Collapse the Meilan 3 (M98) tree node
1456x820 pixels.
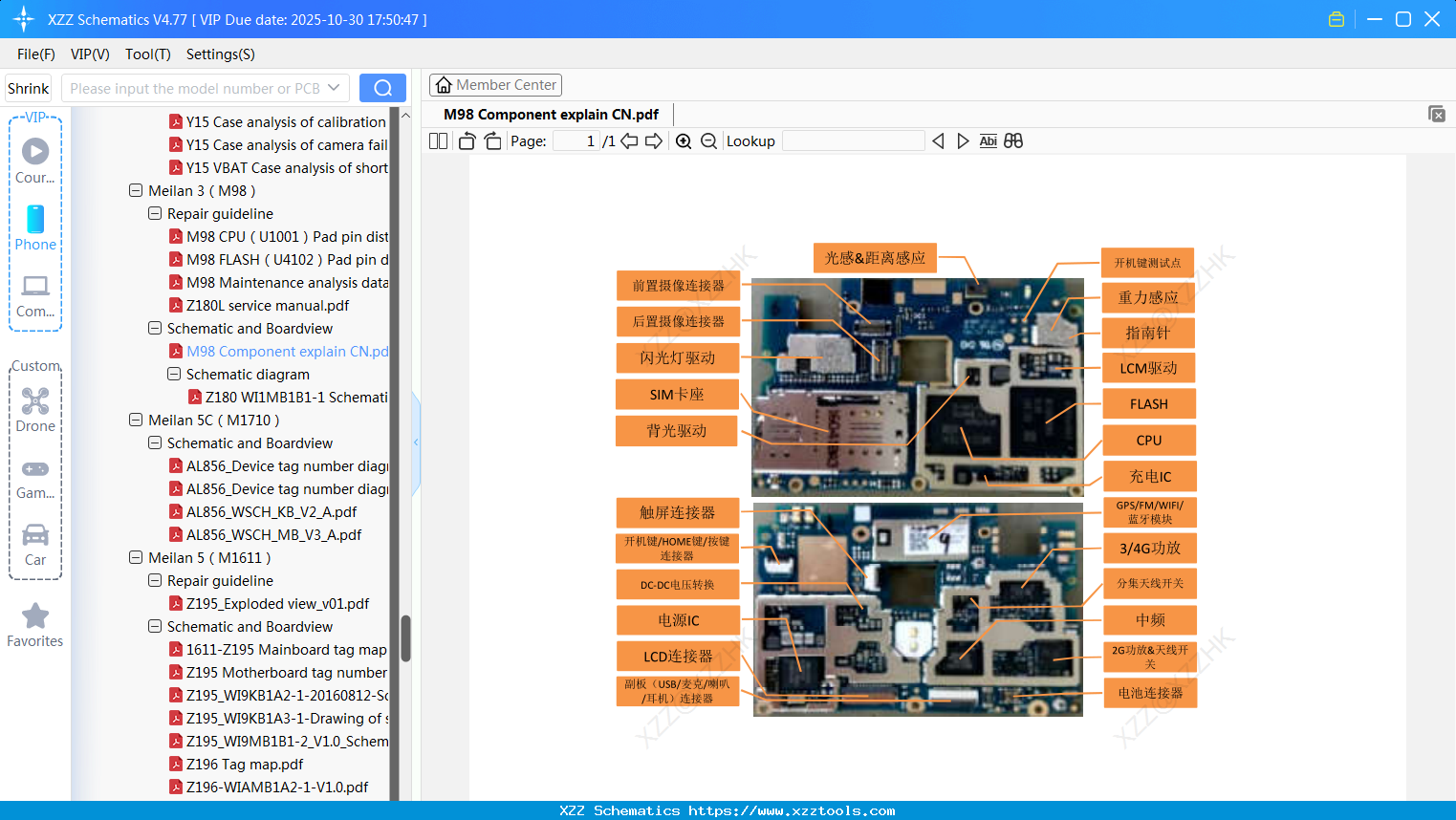(x=136, y=190)
